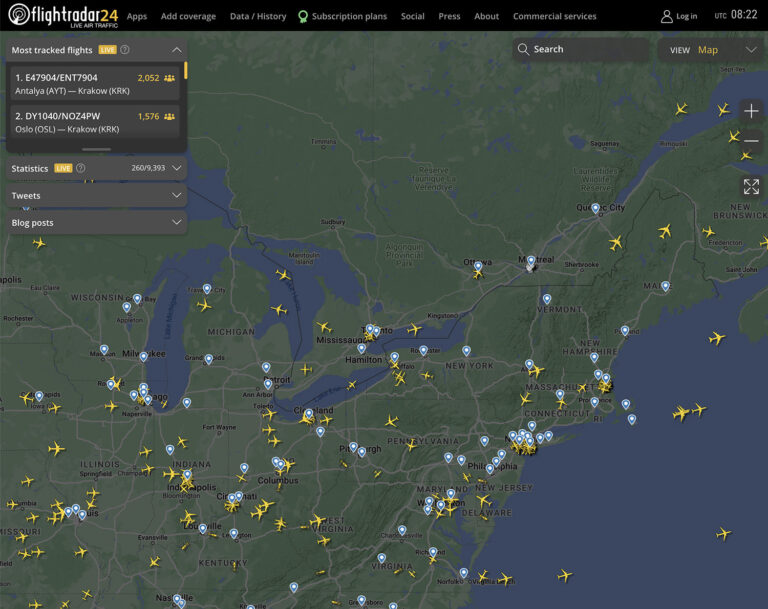Click the most tracked list scrollbar
Viewport: 768px width, 609px height.
tap(186, 71)
